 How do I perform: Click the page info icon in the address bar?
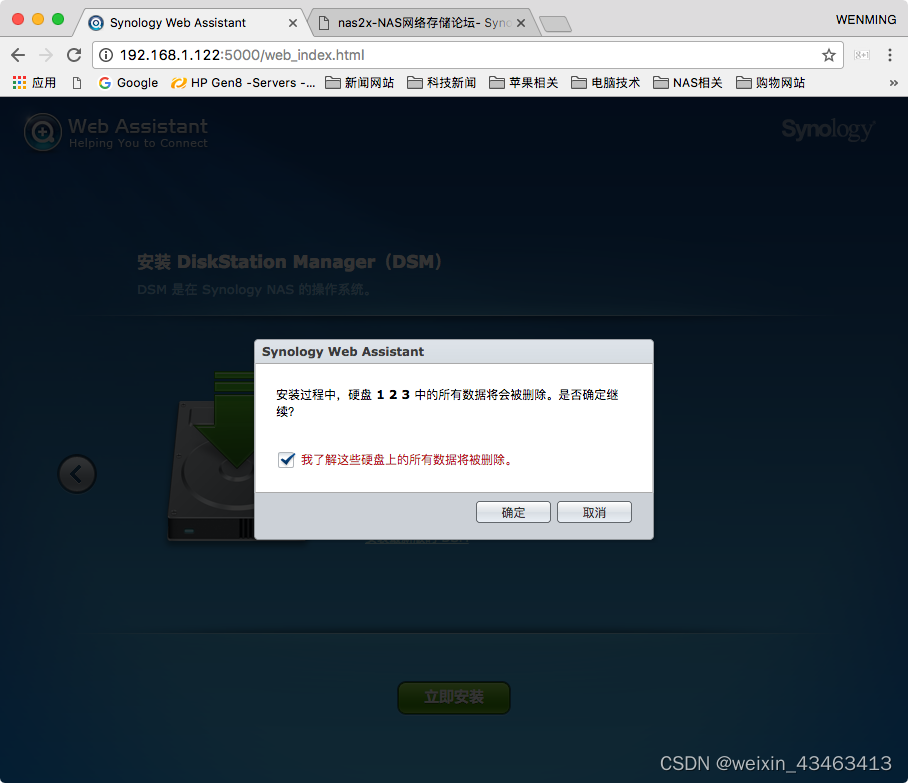click(x=106, y=56)
